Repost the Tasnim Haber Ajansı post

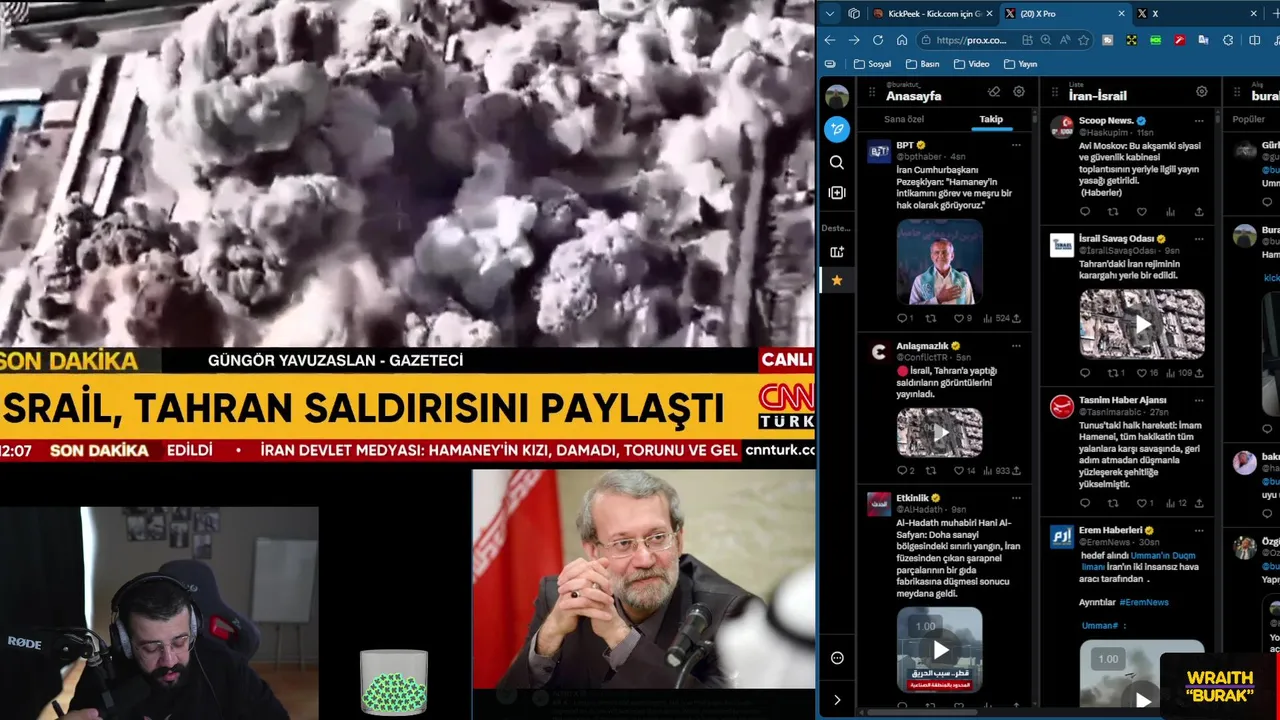point(1113,503)
